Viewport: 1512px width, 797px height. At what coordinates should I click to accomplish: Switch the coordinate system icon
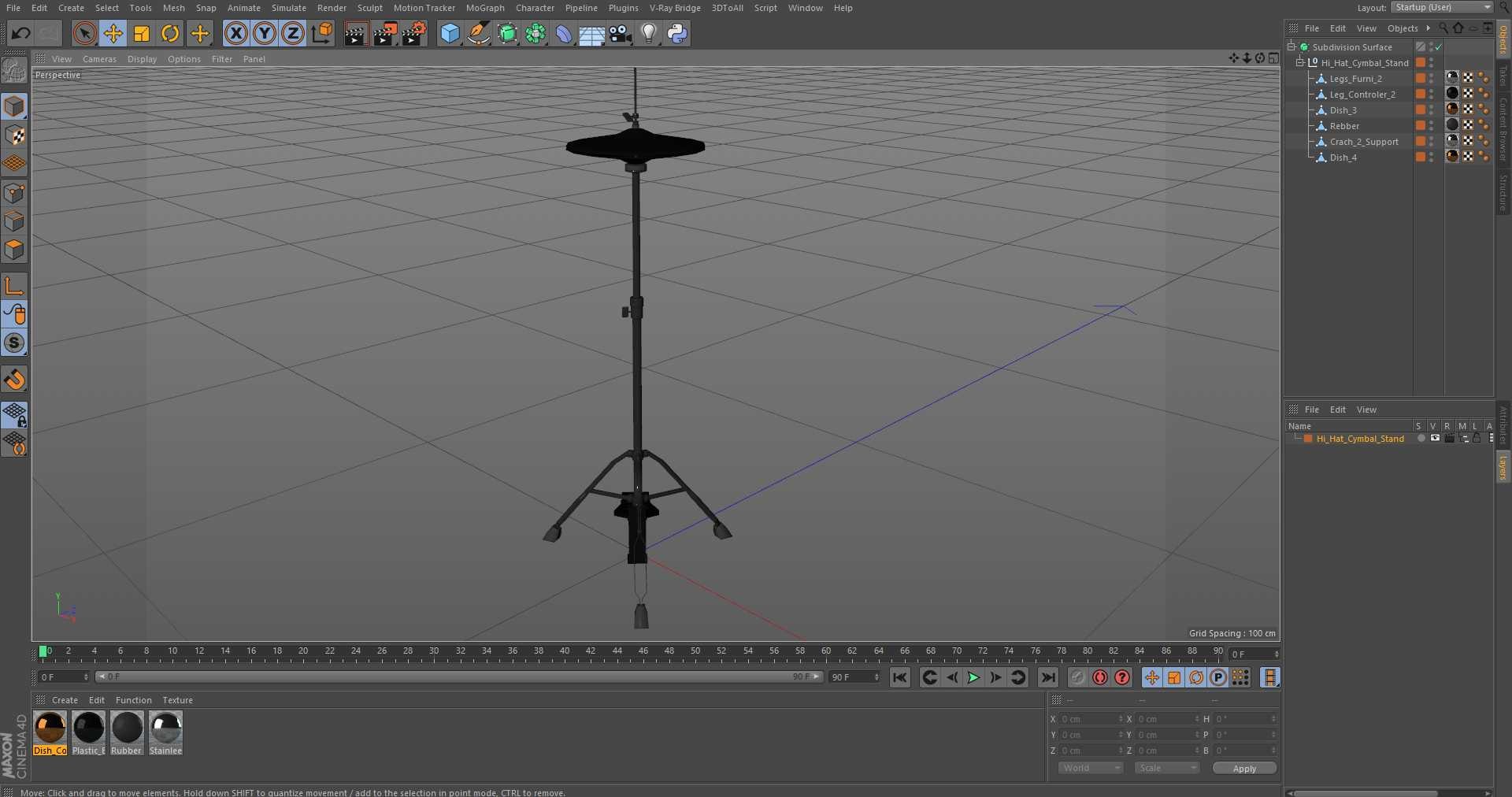point(322,33)
